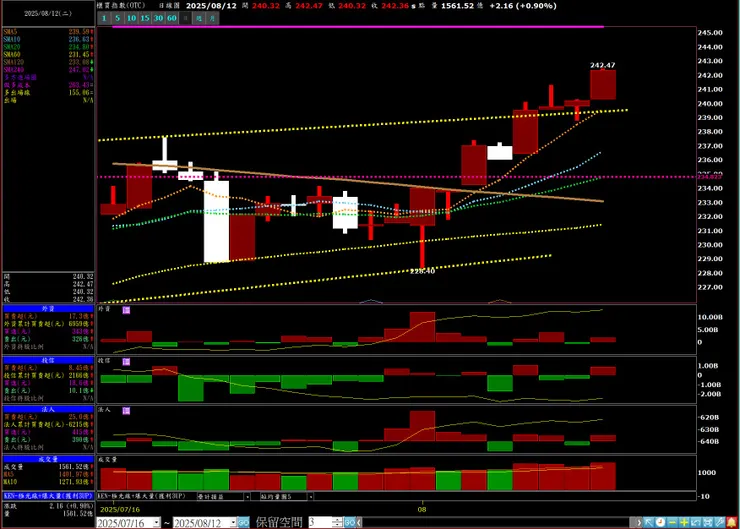Switch to the monthly (月) chart period
This screenshot has width=740, height=529.
(212, 18)
